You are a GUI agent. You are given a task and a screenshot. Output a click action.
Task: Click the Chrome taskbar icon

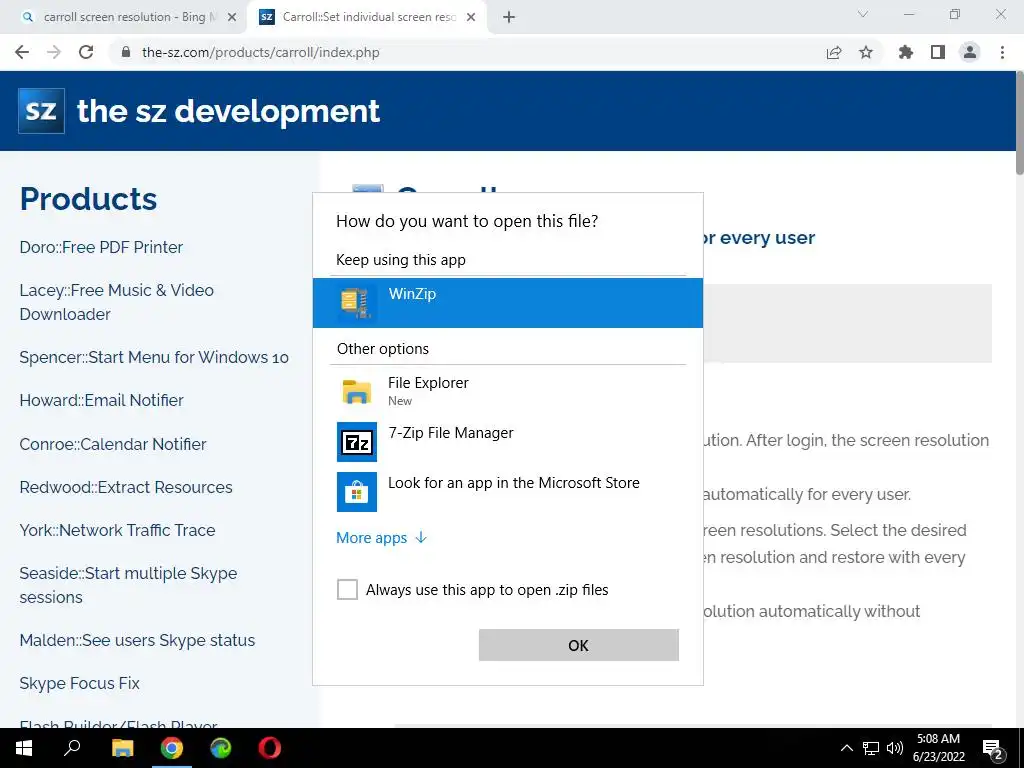172,748
